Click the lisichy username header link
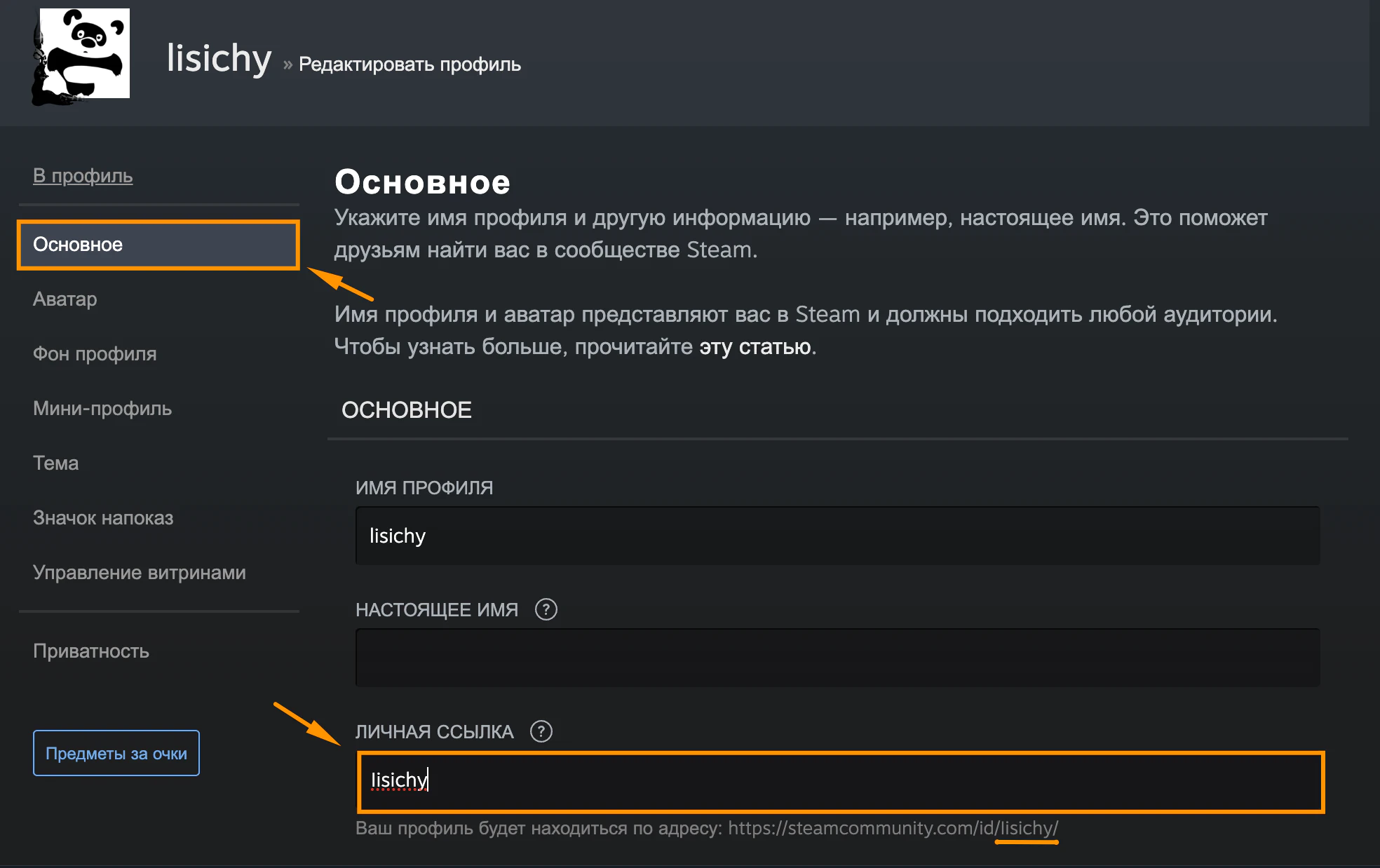 219,58
